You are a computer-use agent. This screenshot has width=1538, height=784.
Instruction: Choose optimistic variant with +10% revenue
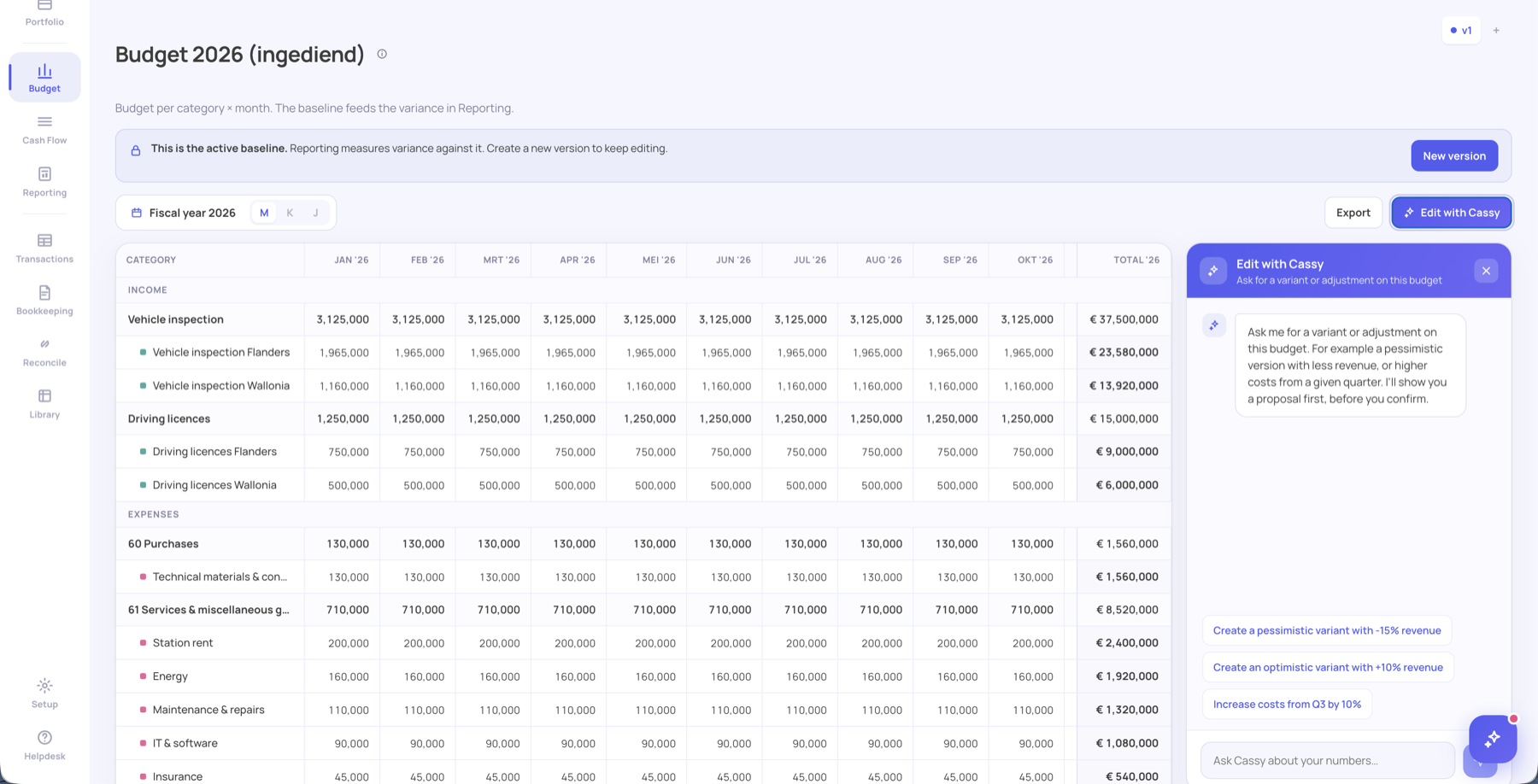coord(1328,667)
